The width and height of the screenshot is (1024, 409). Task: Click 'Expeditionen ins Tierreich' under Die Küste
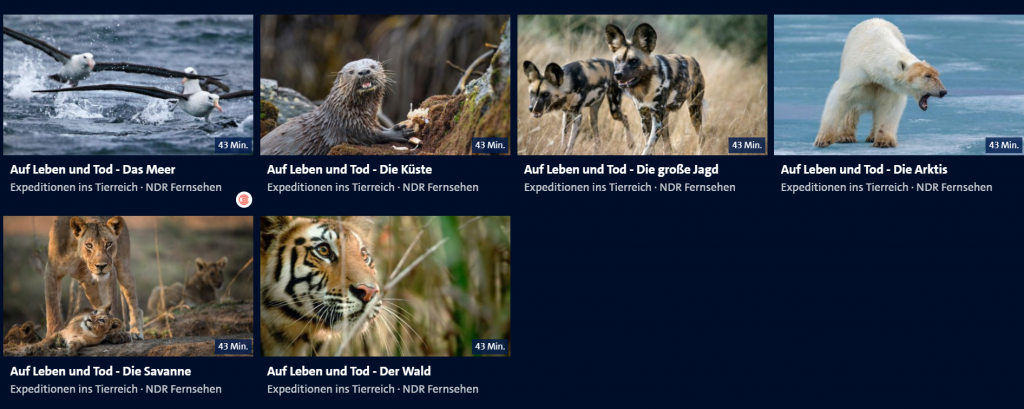pyautogui.click(x=330, y=188)
